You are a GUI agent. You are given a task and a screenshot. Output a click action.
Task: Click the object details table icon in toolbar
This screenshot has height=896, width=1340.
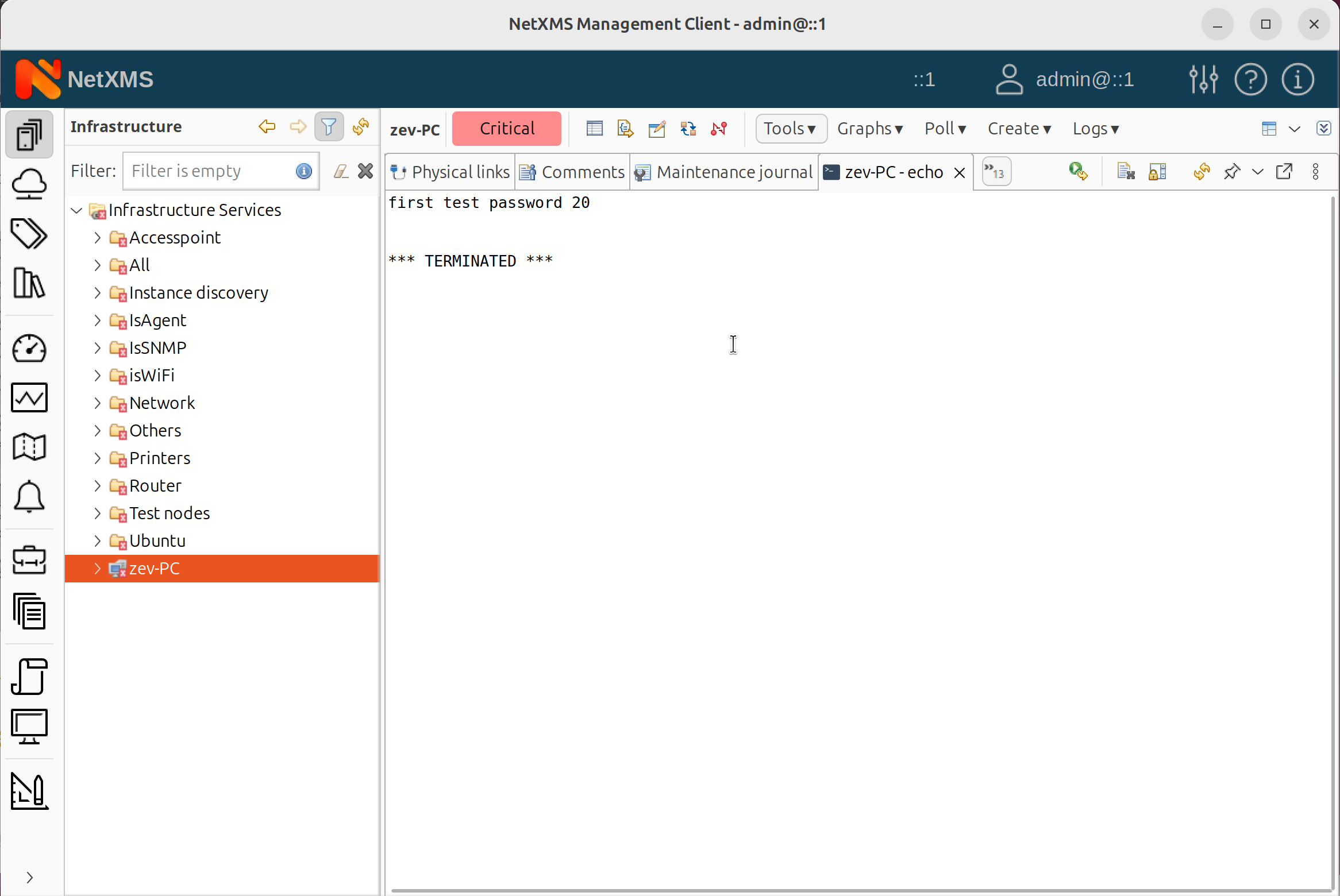594,128
